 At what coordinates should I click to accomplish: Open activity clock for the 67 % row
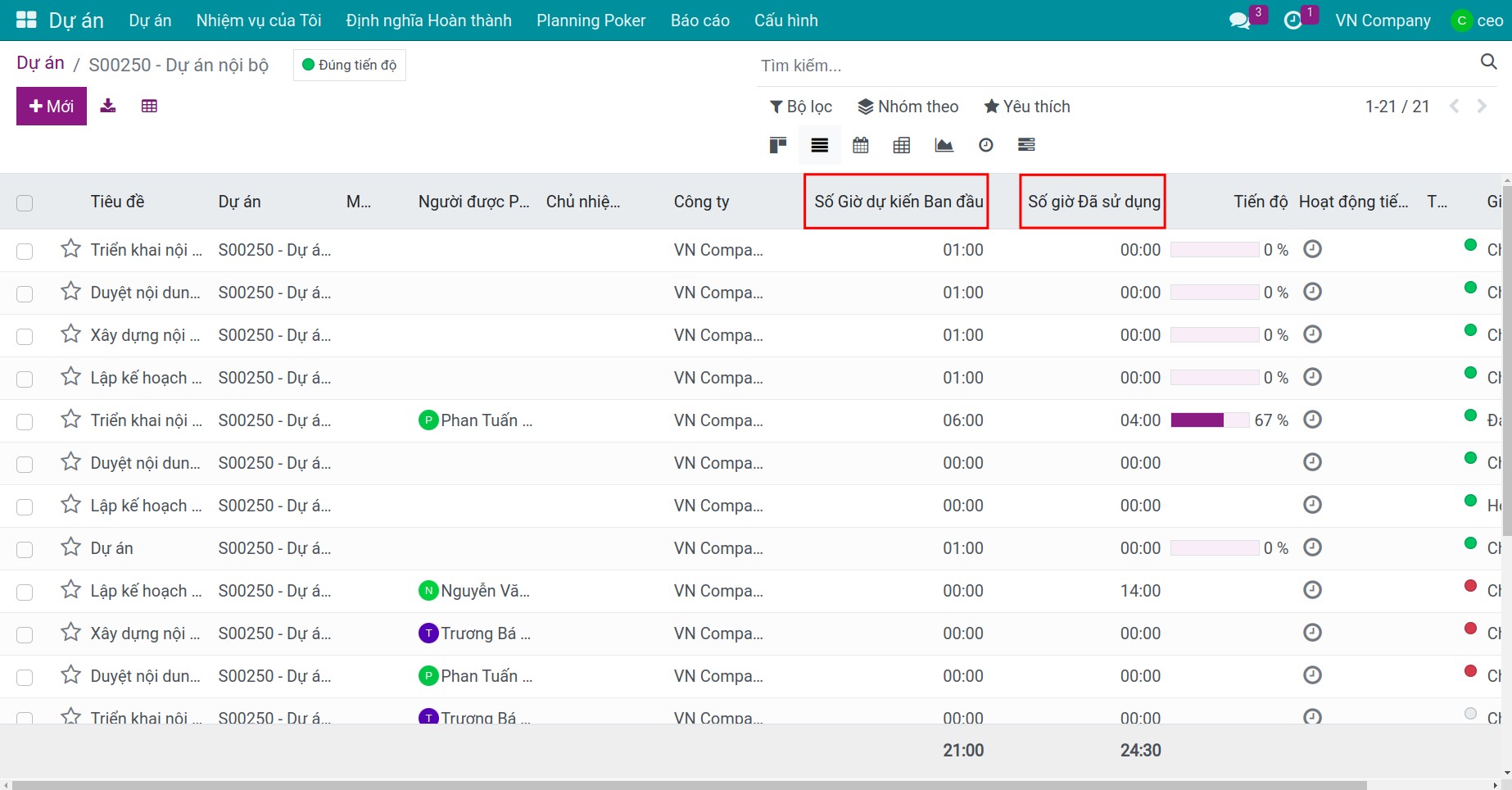click(1312, 420)
